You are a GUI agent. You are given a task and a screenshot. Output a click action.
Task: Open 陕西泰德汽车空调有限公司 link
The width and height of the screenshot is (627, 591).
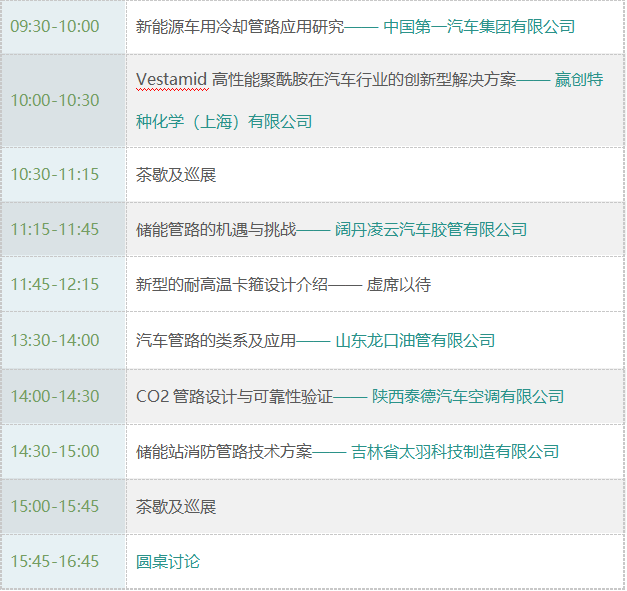click(468, 397)
